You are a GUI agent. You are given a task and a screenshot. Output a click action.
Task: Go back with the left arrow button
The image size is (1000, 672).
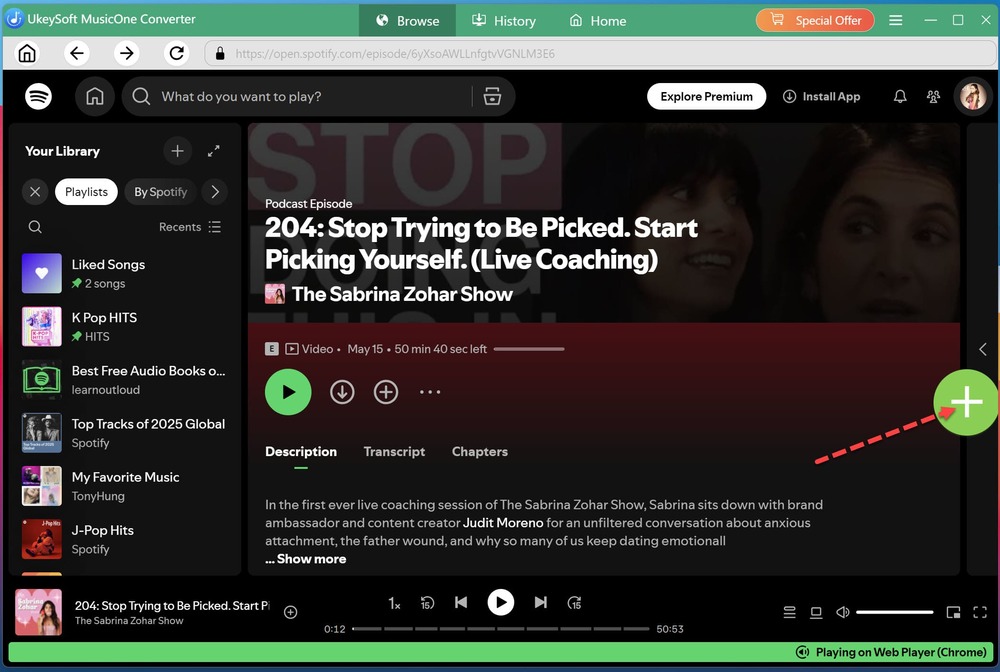[77, 53]
